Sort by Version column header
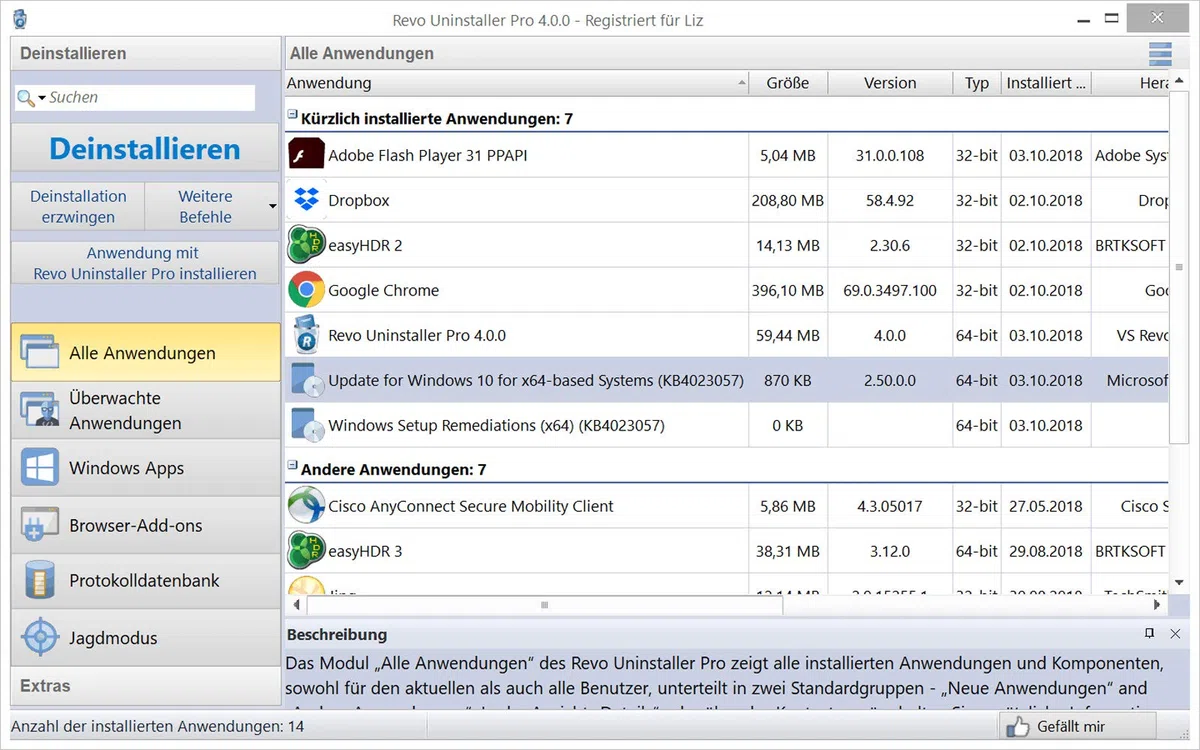 pyautogui.click(x=890, y=83)
